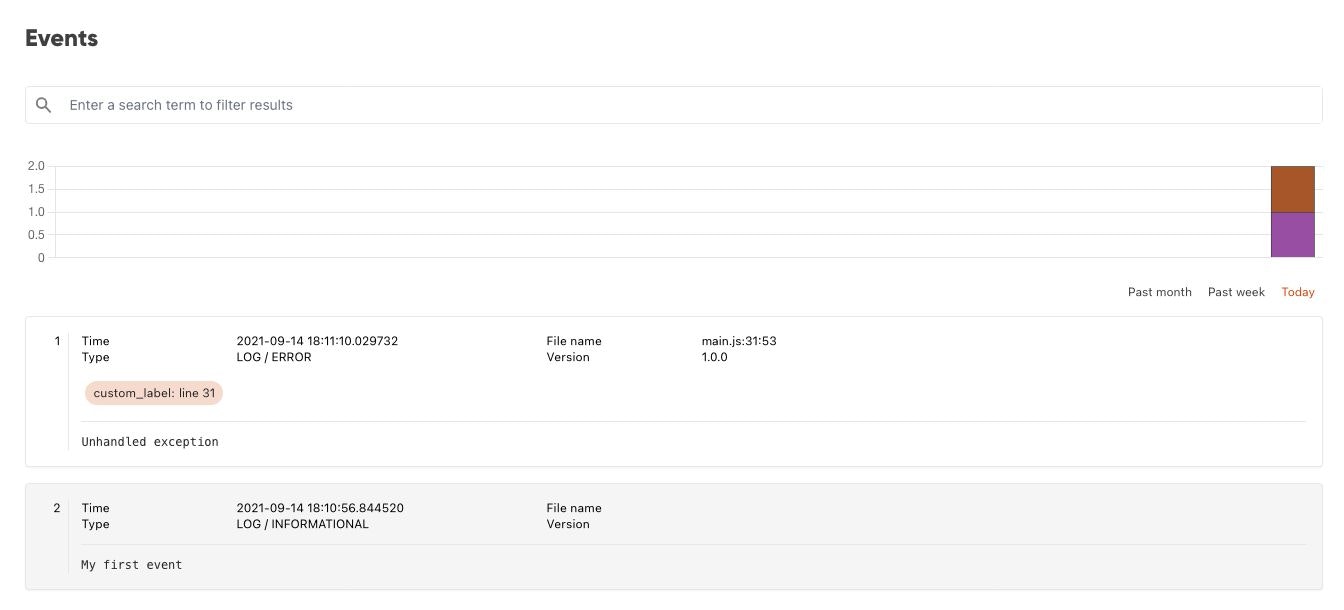
Task: Switch chart range to Past week
Action: pyautogui.click(x=1236, y=292)
